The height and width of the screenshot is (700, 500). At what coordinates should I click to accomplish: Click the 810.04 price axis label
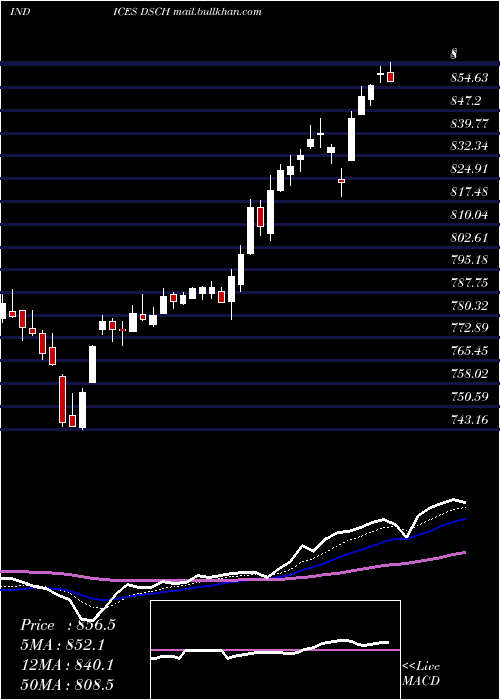[469, 215]
